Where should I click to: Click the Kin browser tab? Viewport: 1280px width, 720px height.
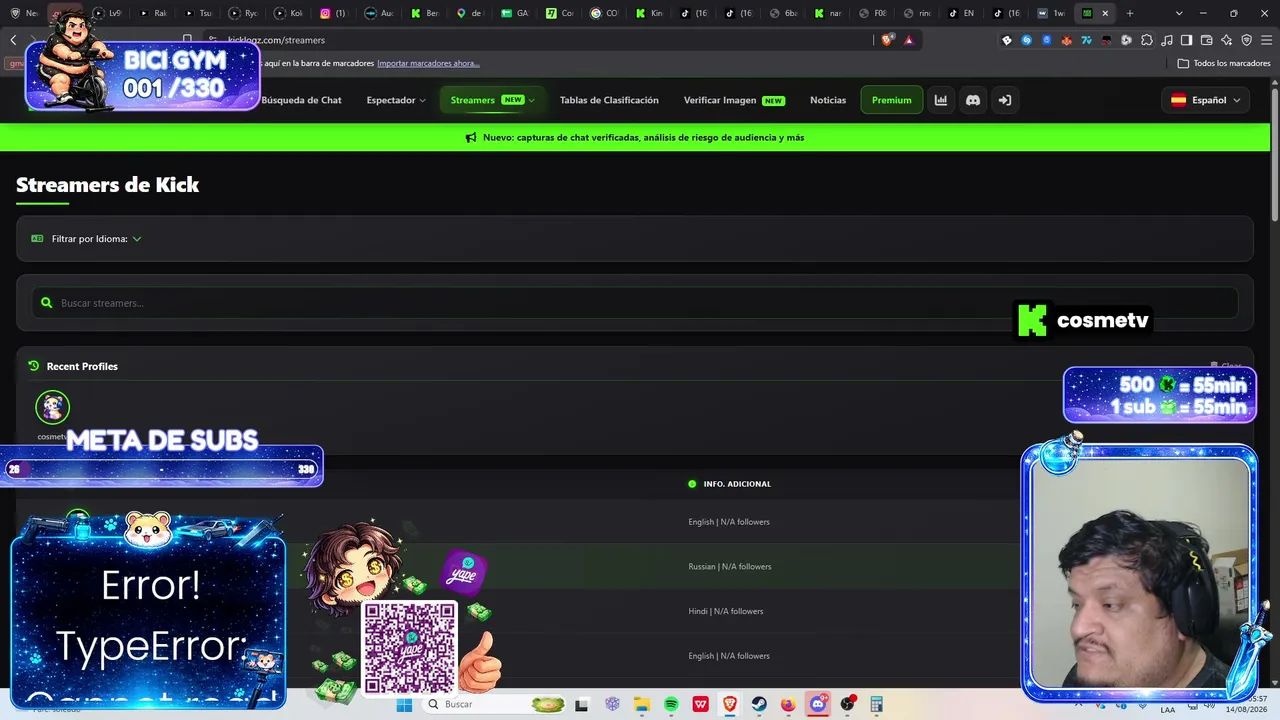tap(651, 13)
